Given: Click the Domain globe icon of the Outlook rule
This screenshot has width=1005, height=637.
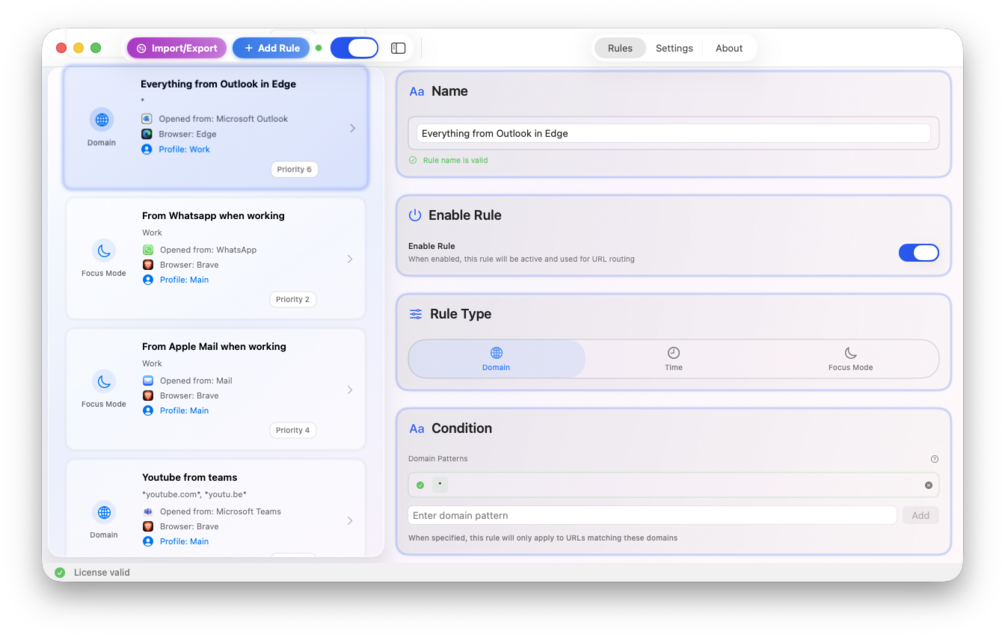Looking at the screenshot, I should coord(102,119).
